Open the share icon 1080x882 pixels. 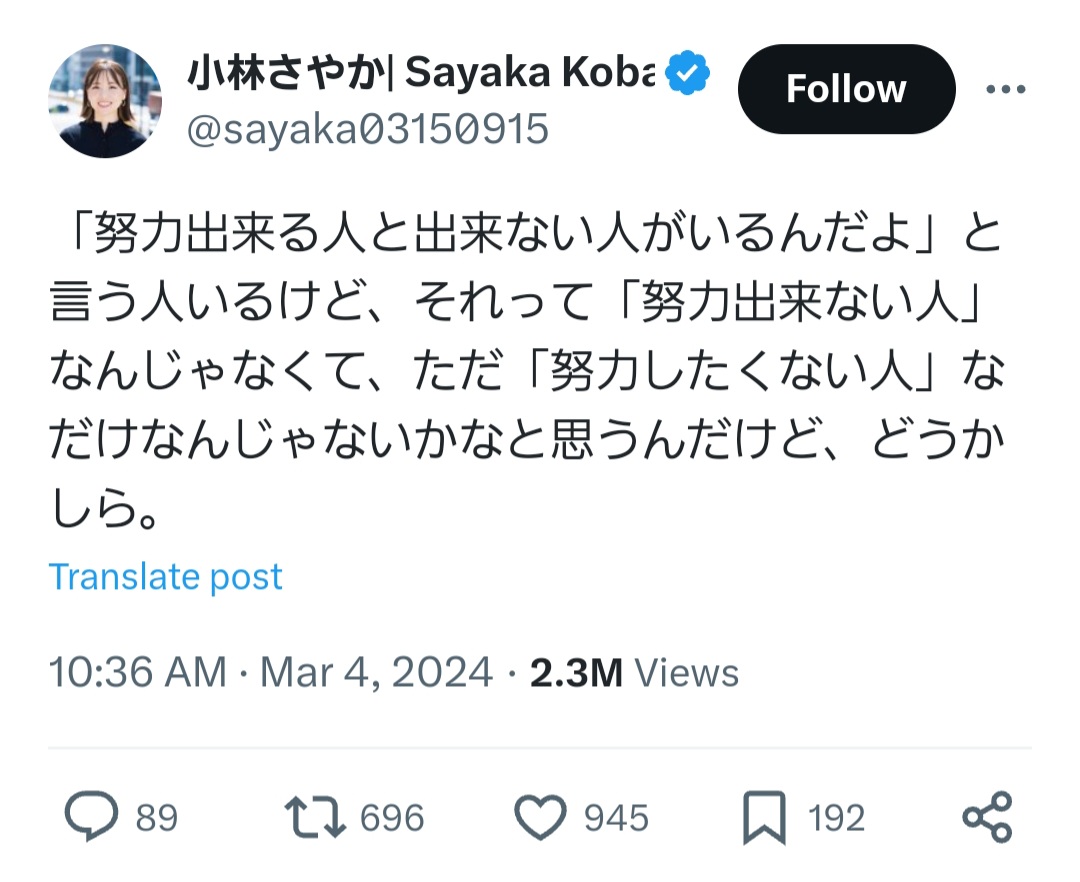point(987,818)
